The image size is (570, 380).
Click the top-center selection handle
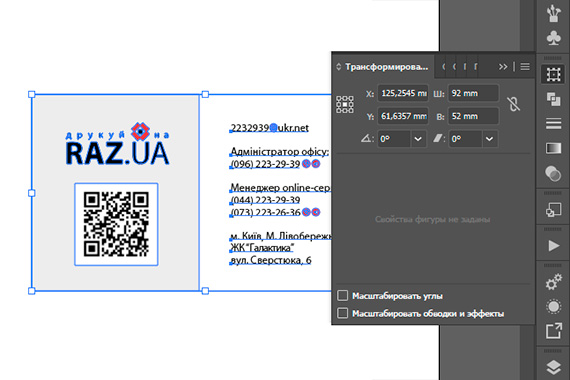(205, 95)
